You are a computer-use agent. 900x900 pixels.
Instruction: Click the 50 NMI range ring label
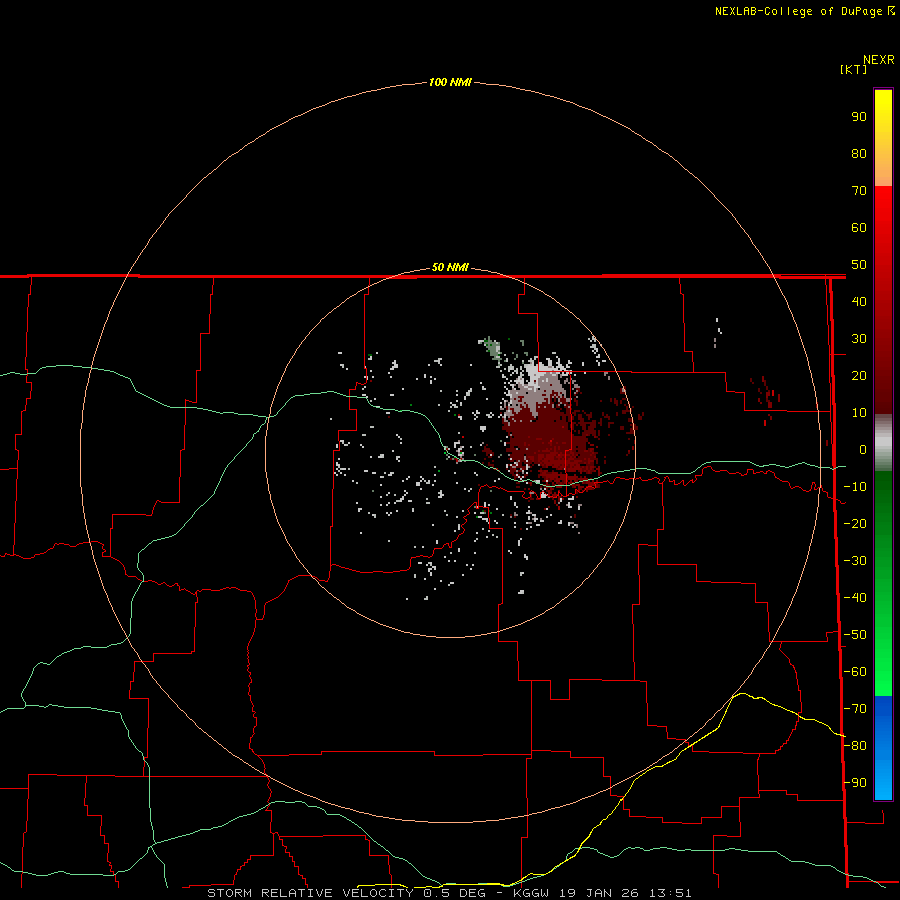450,267
